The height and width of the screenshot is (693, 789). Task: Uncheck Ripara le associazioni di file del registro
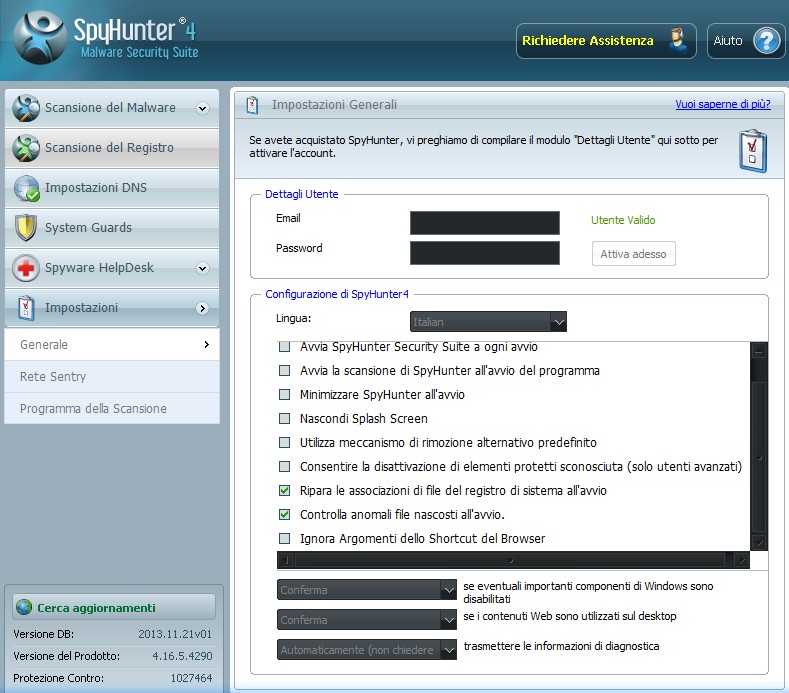[x=284, y=490]
